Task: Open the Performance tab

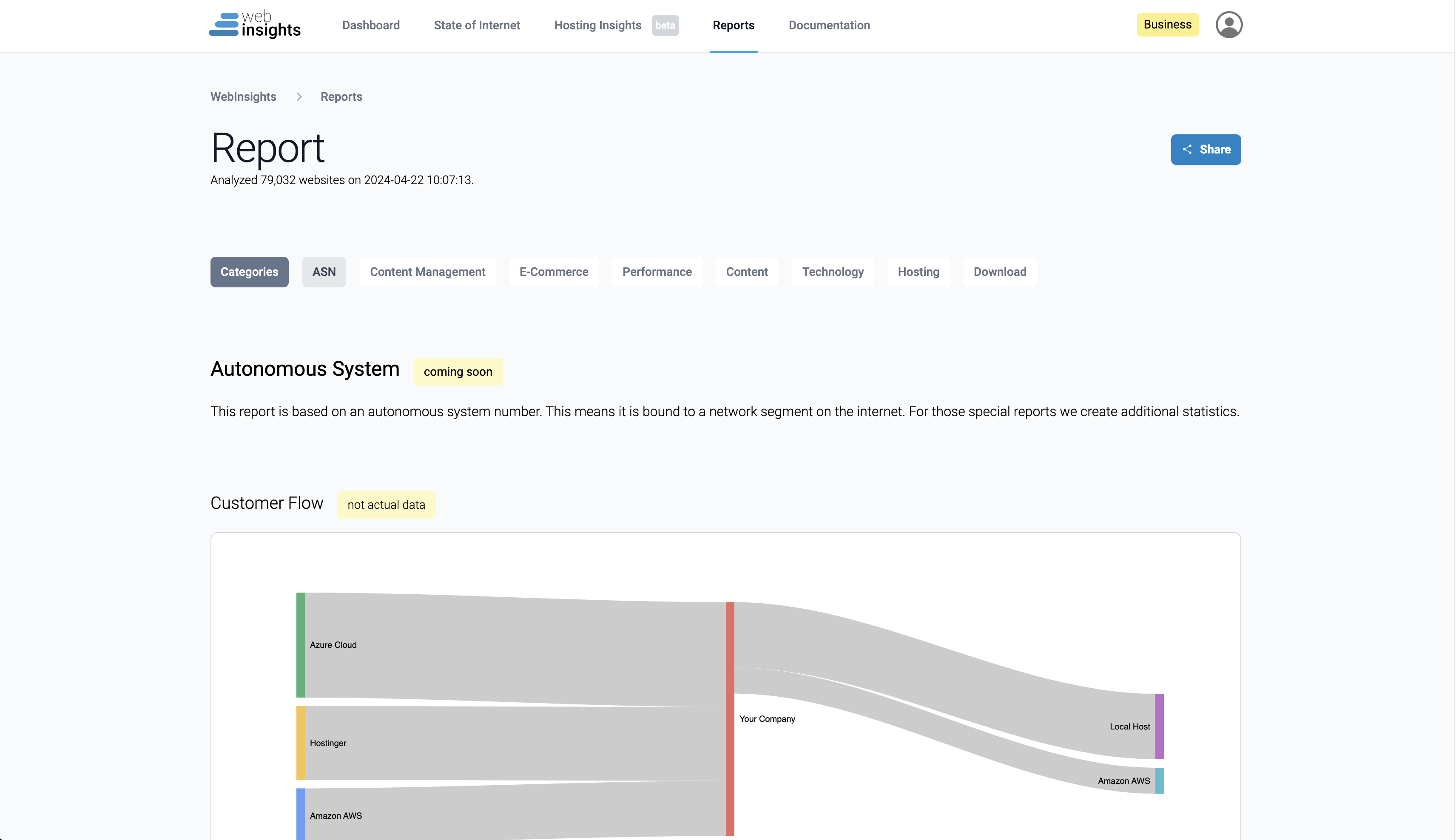Action: [x=657, y=272]
